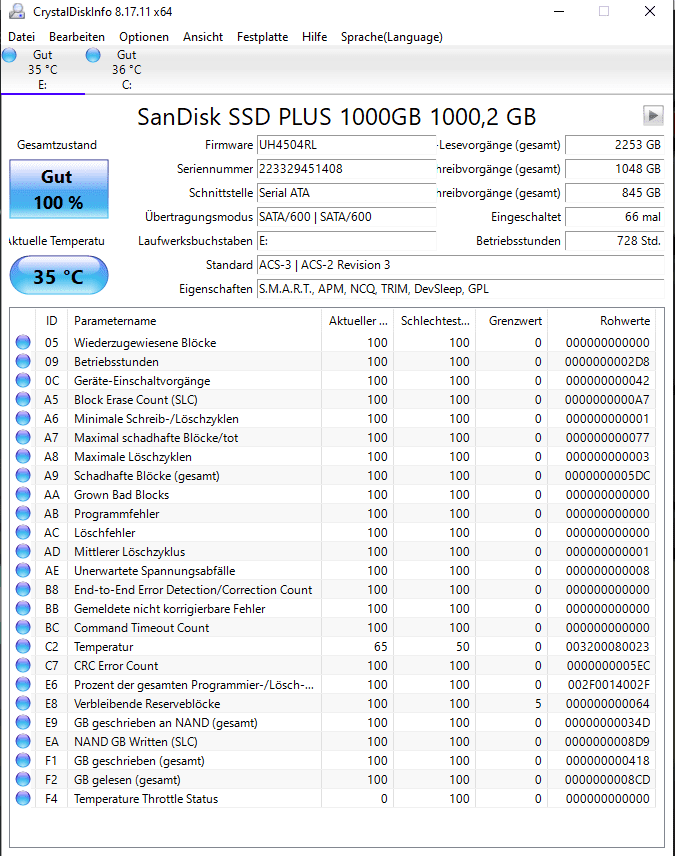Screen dimensions: 675x856
Task: Click status icon for Programmfehler
Action: pyautogui.click(x=23, y=513)
